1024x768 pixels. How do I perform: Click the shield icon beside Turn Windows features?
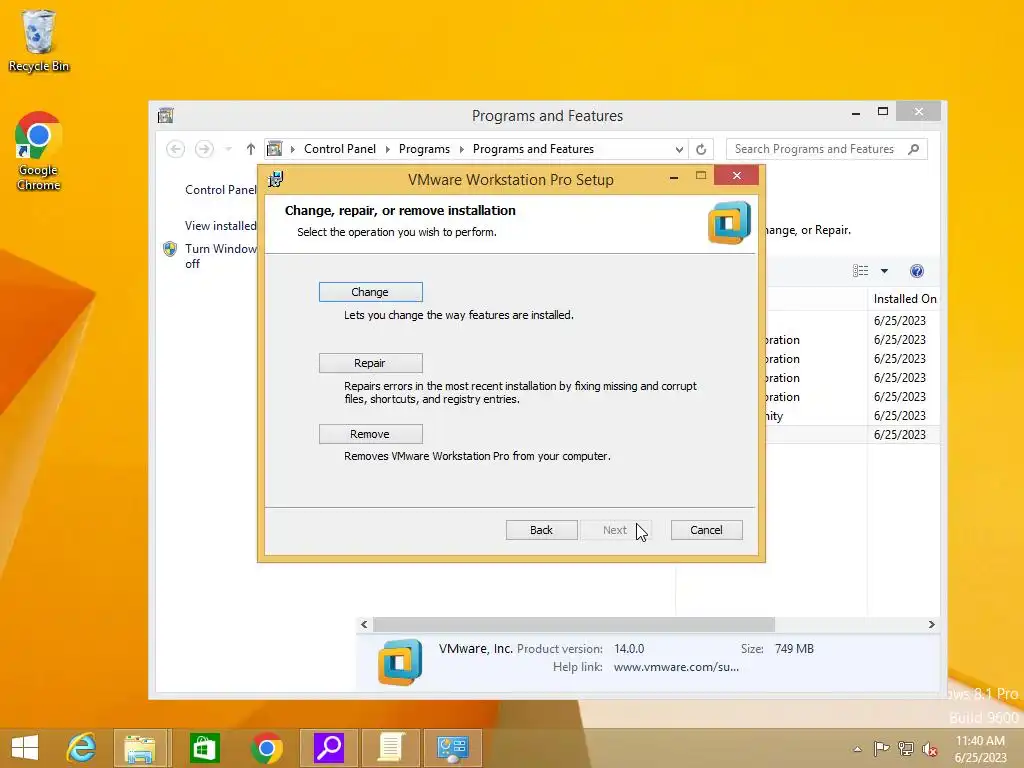click(x=170, y=249)
